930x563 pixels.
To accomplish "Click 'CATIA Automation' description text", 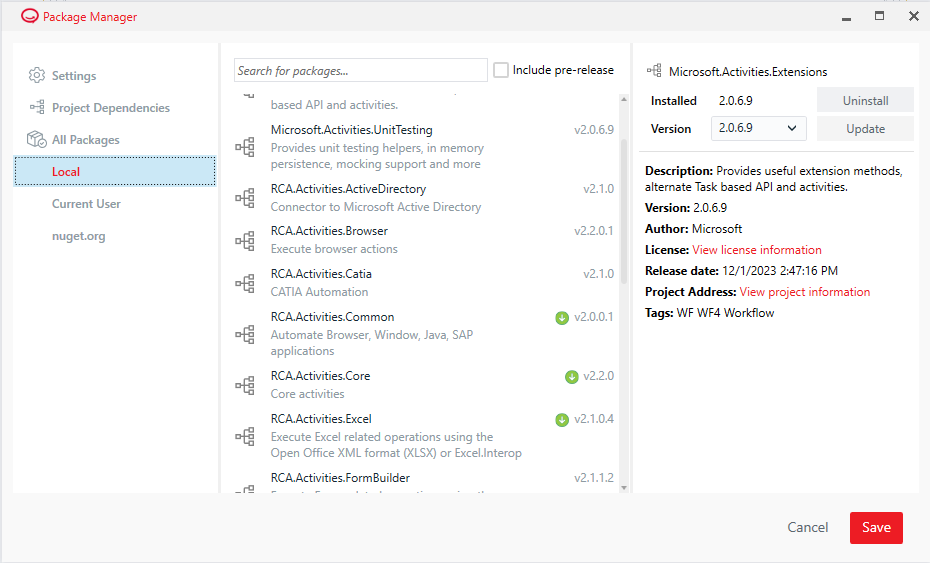I will [x=319, y=292].
